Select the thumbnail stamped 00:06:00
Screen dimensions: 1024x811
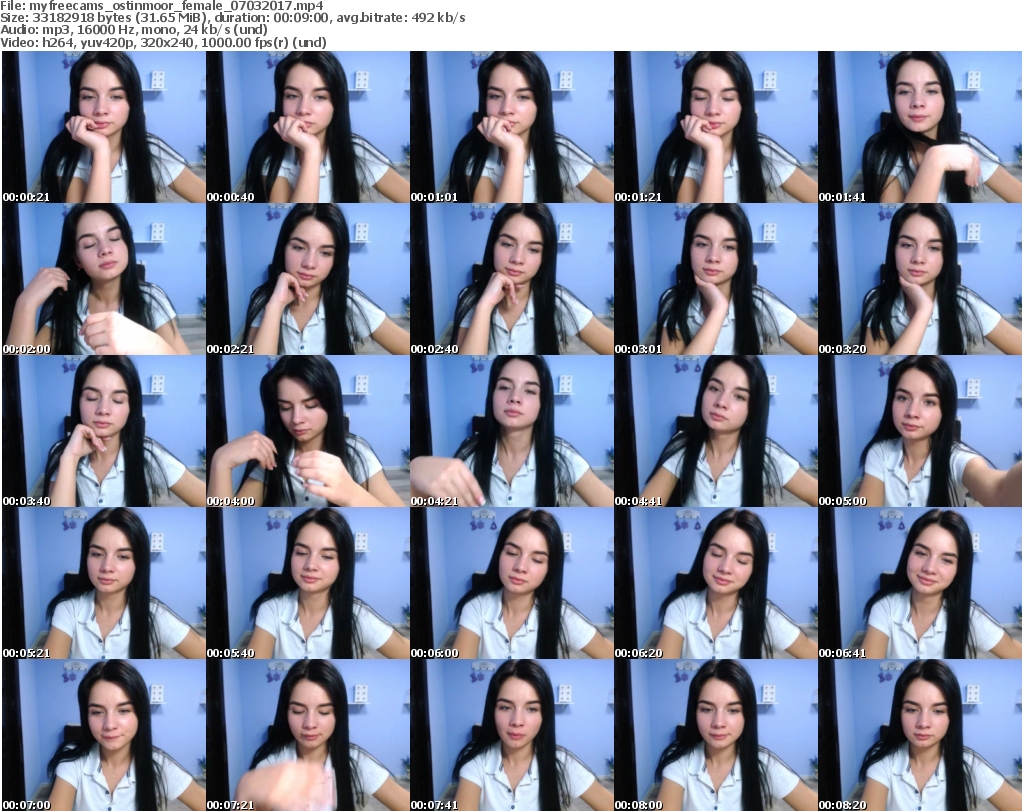tap(511, 583)
